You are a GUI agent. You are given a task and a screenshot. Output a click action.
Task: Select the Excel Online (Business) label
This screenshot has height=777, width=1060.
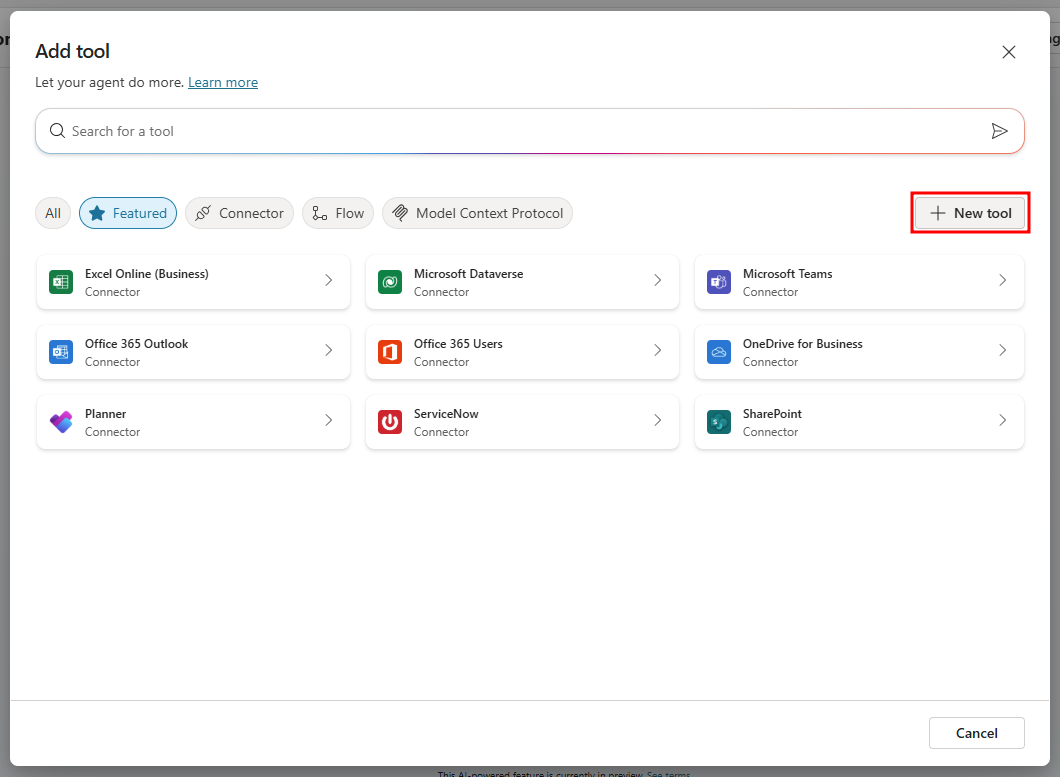(x=147, y=274)
